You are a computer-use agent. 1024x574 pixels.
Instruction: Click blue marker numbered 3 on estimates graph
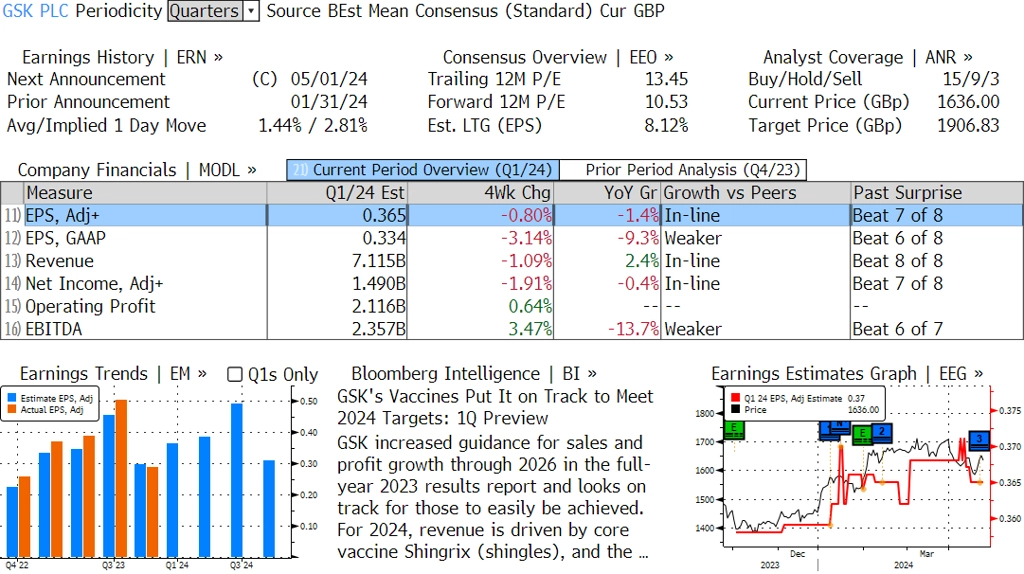pos(979,439)
